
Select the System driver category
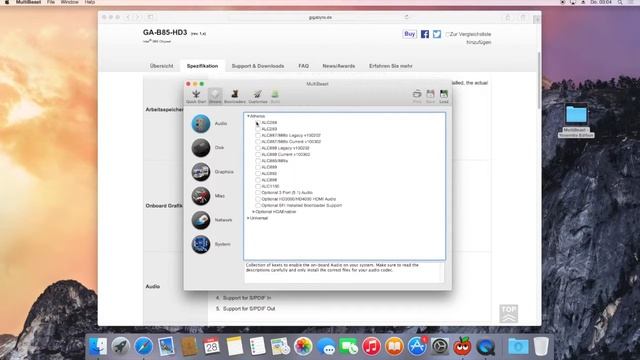click(201, 244)
